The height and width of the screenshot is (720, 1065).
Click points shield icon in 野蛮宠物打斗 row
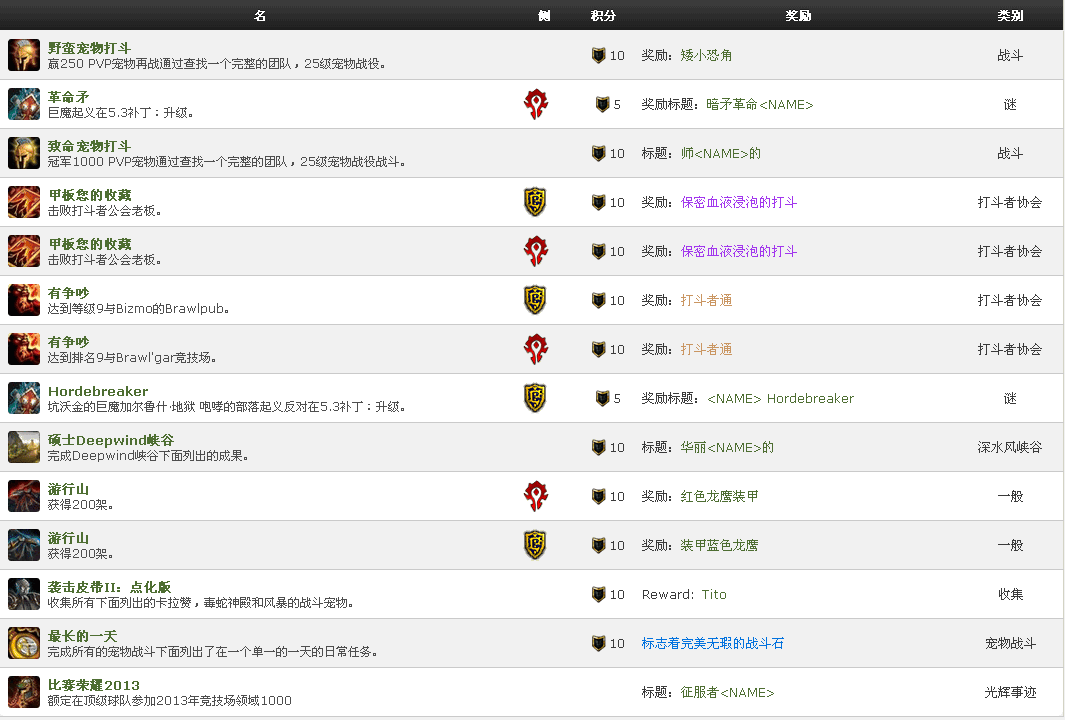(598, 55)
